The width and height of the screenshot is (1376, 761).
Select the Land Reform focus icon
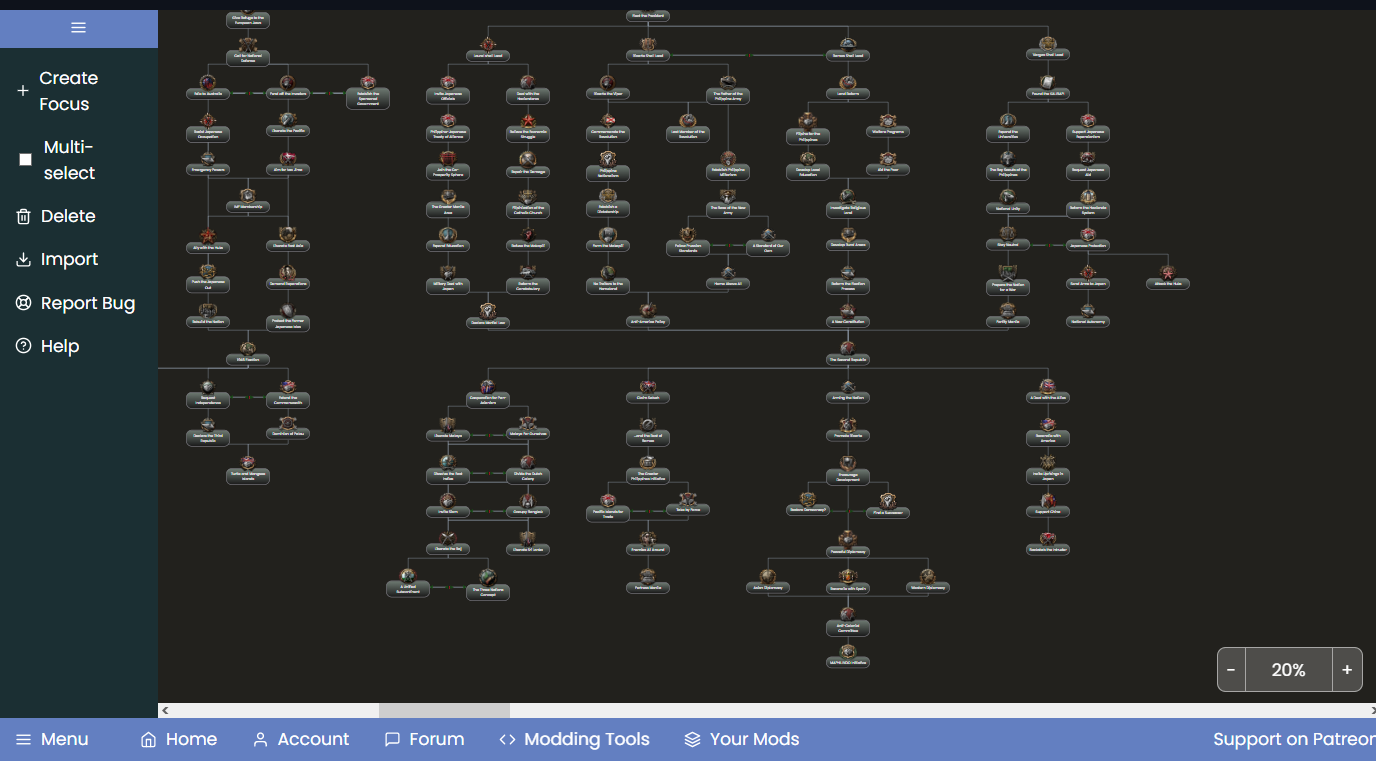click(x=847, y=82)
